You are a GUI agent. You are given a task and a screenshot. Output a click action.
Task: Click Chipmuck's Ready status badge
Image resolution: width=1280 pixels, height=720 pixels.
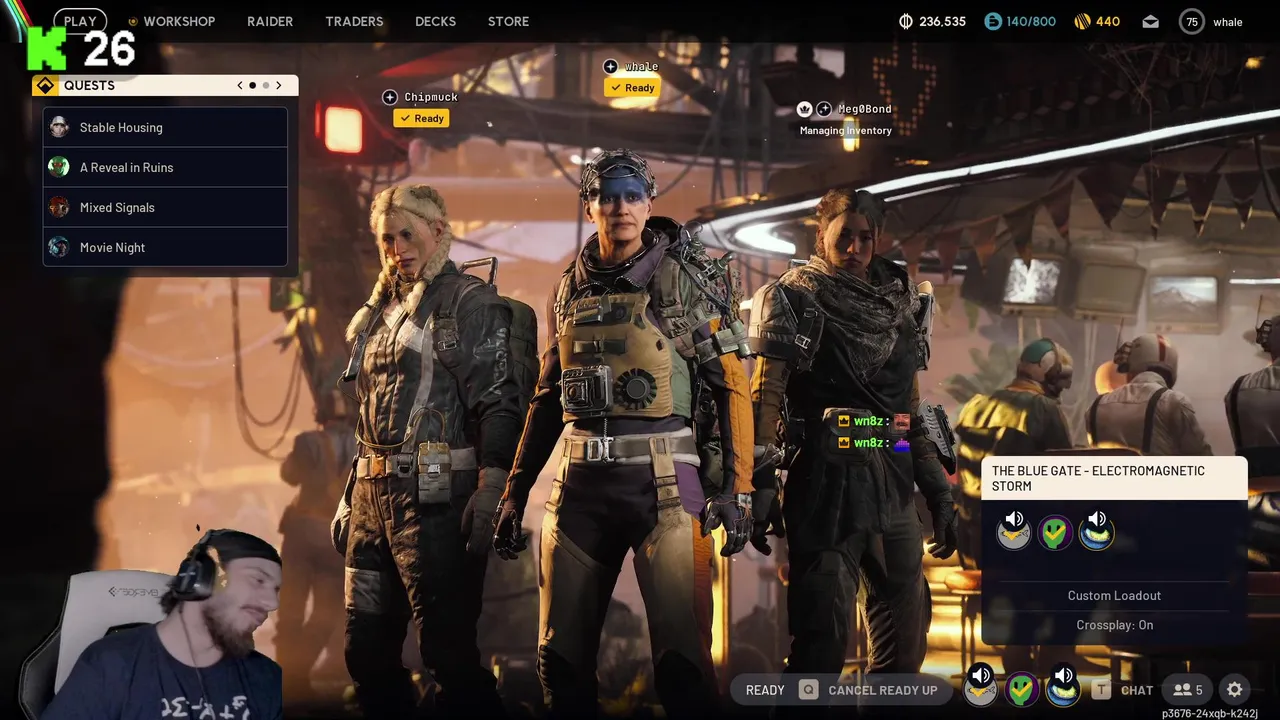click(x=421, y=118)
